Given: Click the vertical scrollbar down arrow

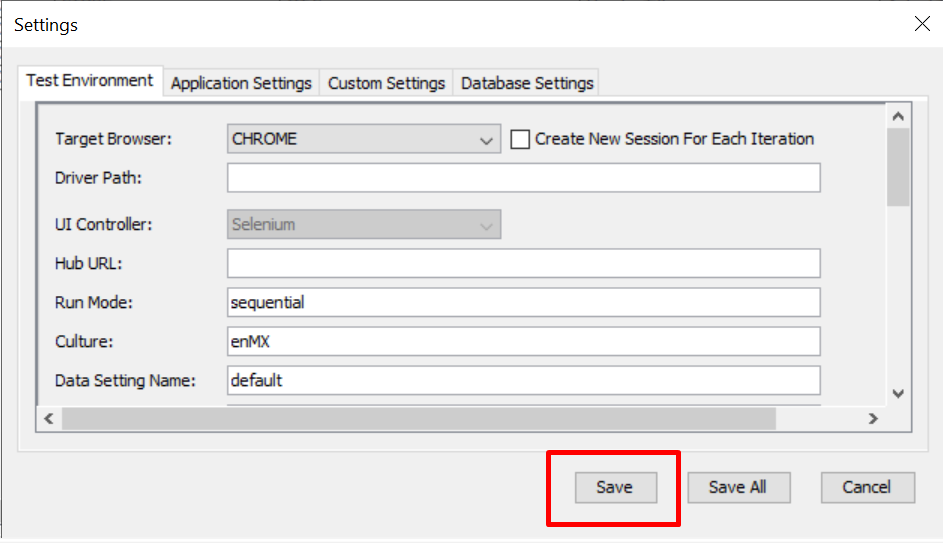Looking at the screenshot, I should coord(898,393).
